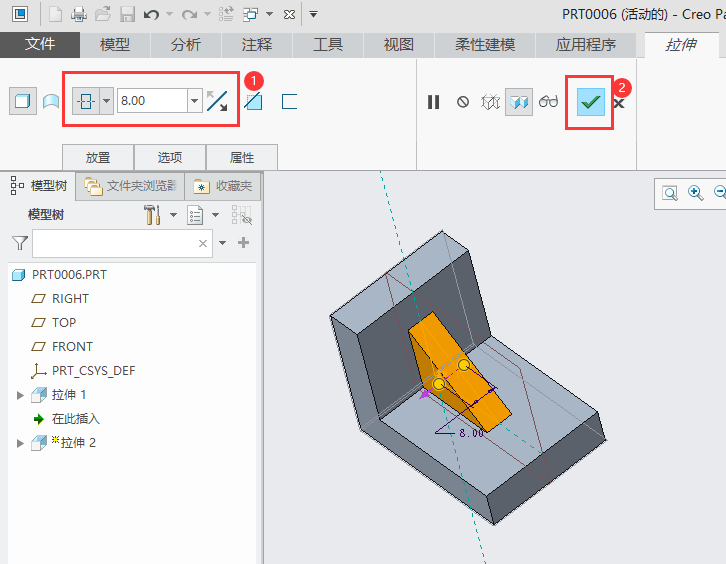Viewport: 726px width, 564px height.
Task: Cancel the extrude with the X icon
Action: [619, 103]
